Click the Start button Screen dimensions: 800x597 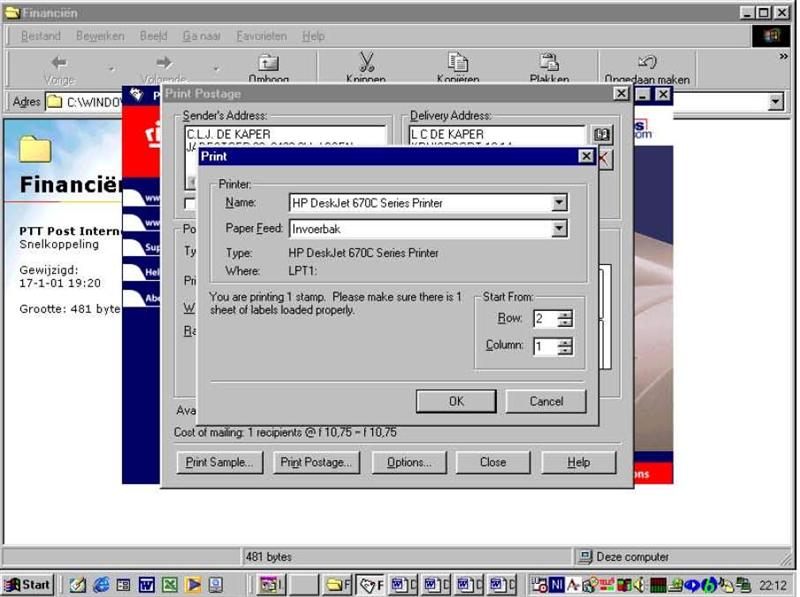pyautogui.click(x=28, y=585)
